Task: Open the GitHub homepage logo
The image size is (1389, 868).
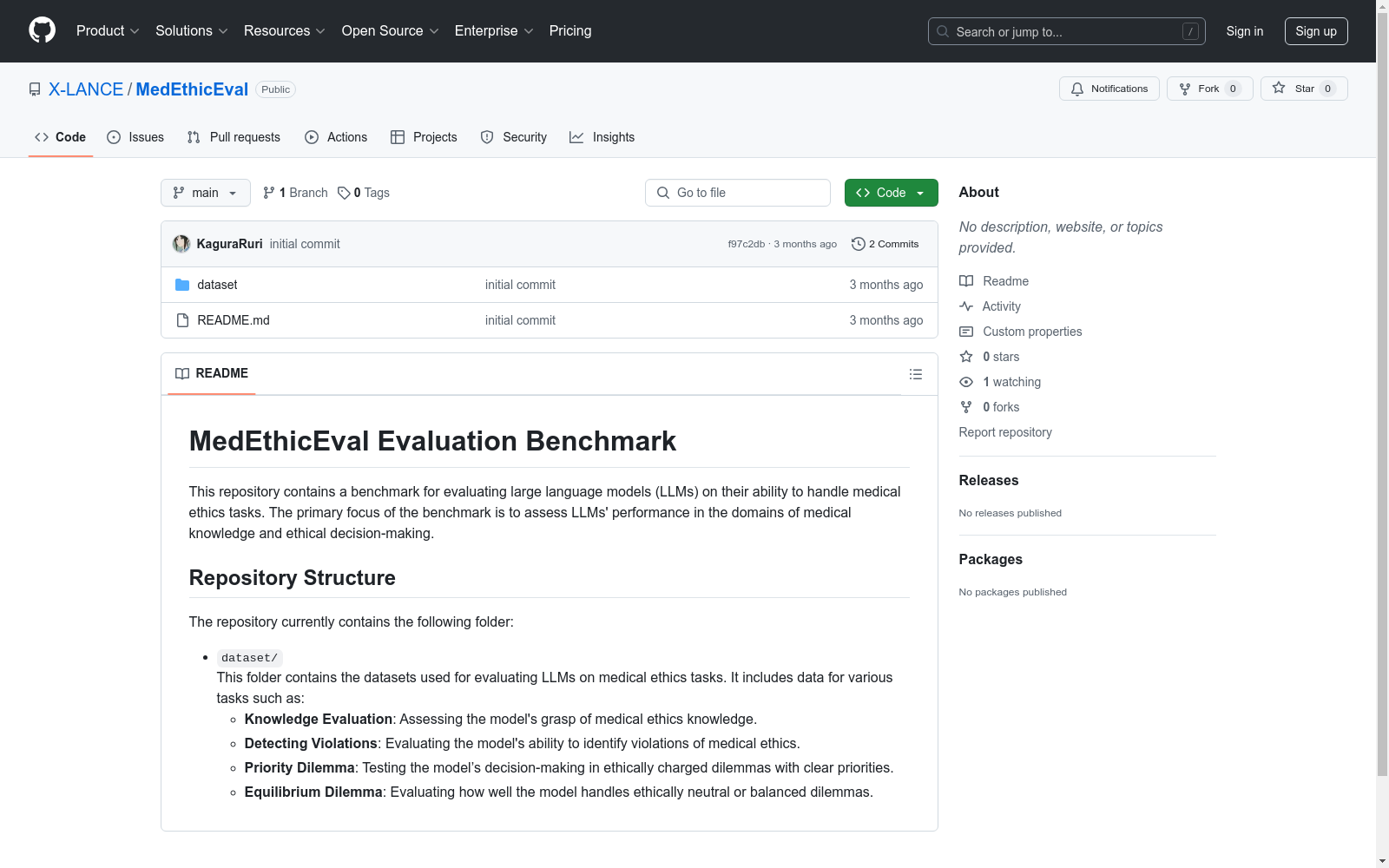Action: click(42, 30)
